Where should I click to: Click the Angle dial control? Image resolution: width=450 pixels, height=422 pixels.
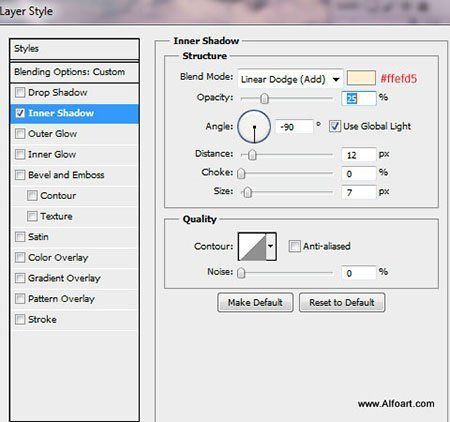(x=254, y=127)
